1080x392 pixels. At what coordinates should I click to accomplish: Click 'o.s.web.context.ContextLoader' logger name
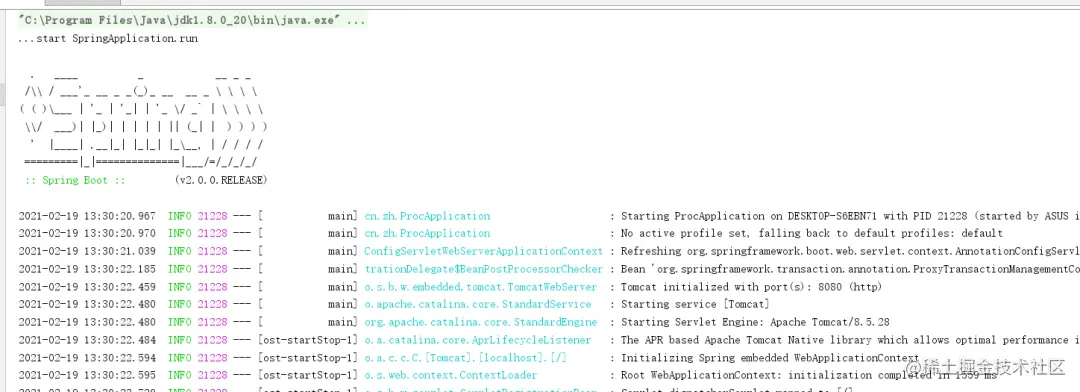pos(451,375)
